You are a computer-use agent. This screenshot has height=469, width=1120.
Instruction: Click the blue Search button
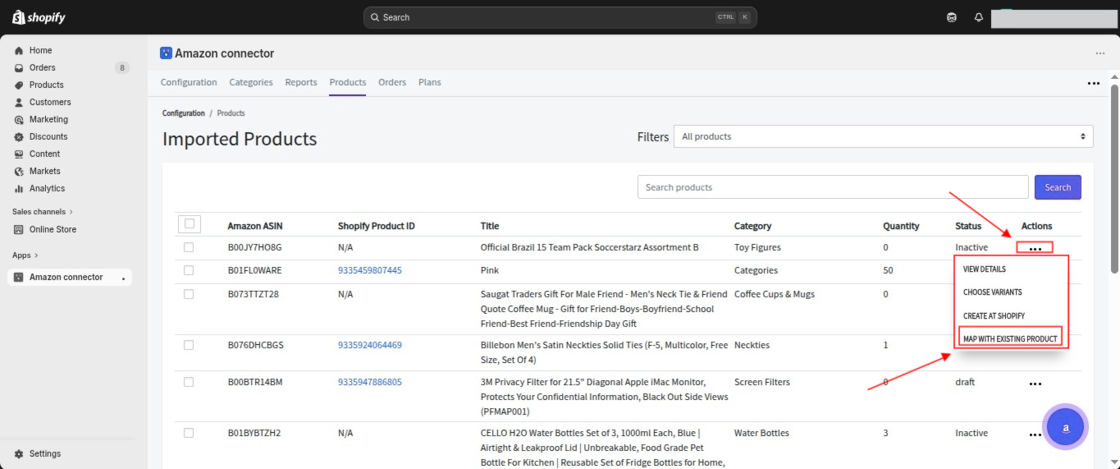pyautogui.click(x=1057, y=187)
